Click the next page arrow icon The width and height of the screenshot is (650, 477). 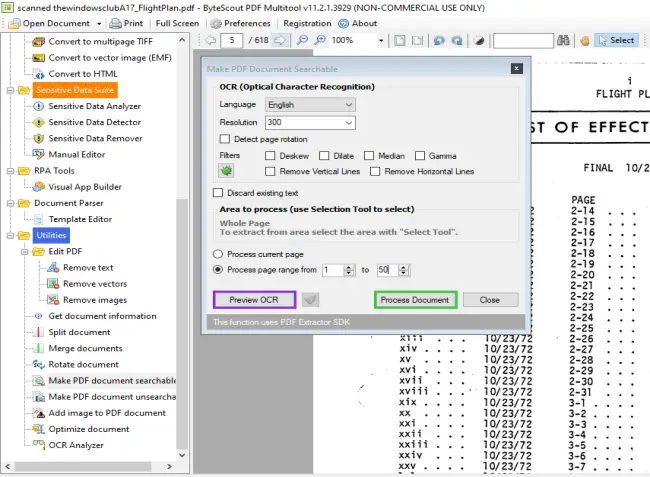(x=280, y=40)
